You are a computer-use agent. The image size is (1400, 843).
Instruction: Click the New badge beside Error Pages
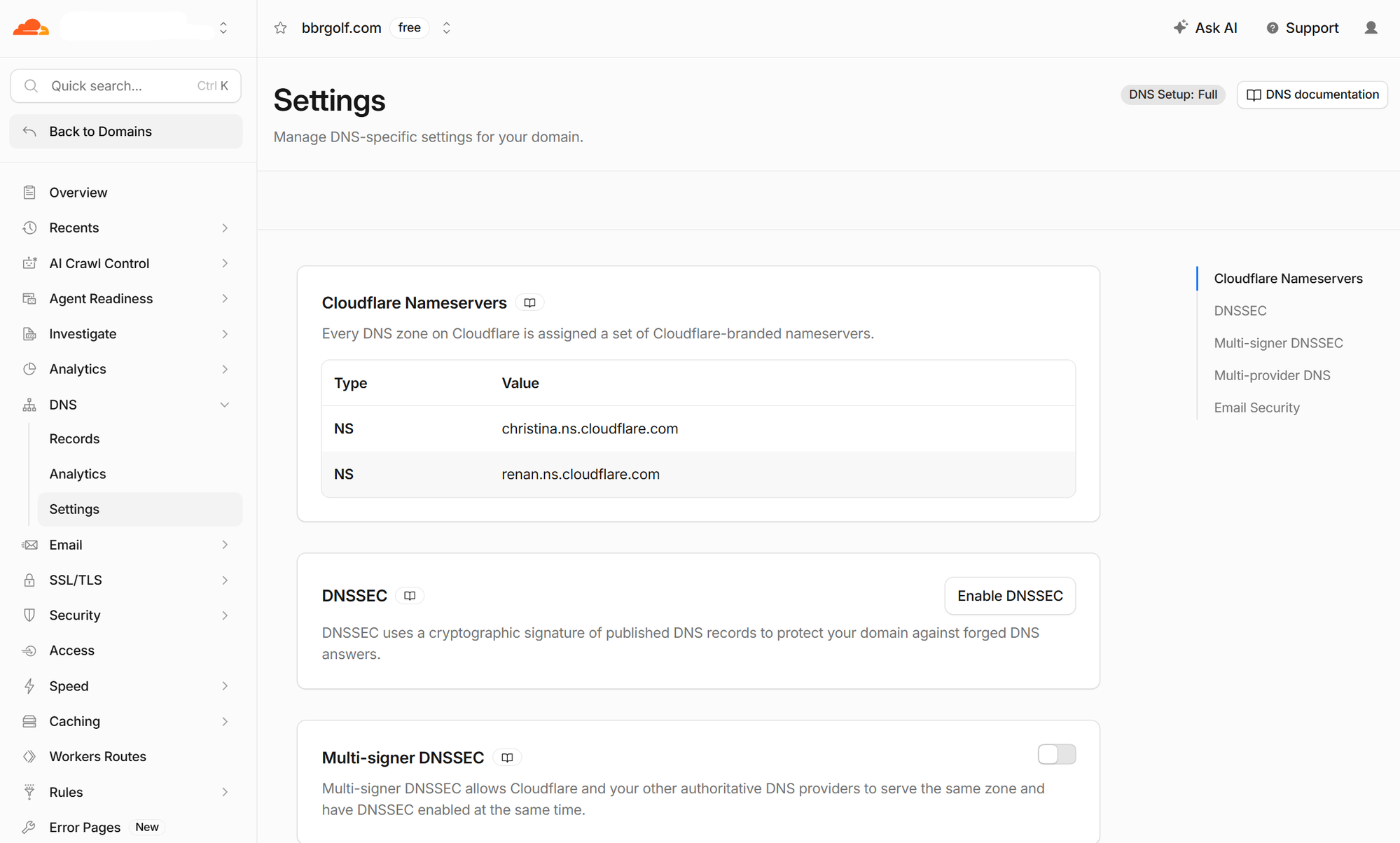pos(147,828)
